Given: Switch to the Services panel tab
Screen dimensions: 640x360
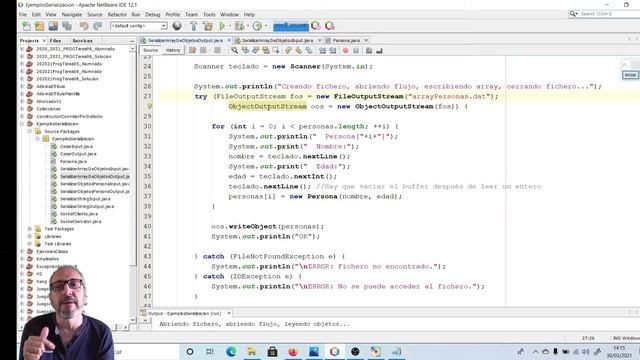Looking at the screenshot, I should 82,41.
